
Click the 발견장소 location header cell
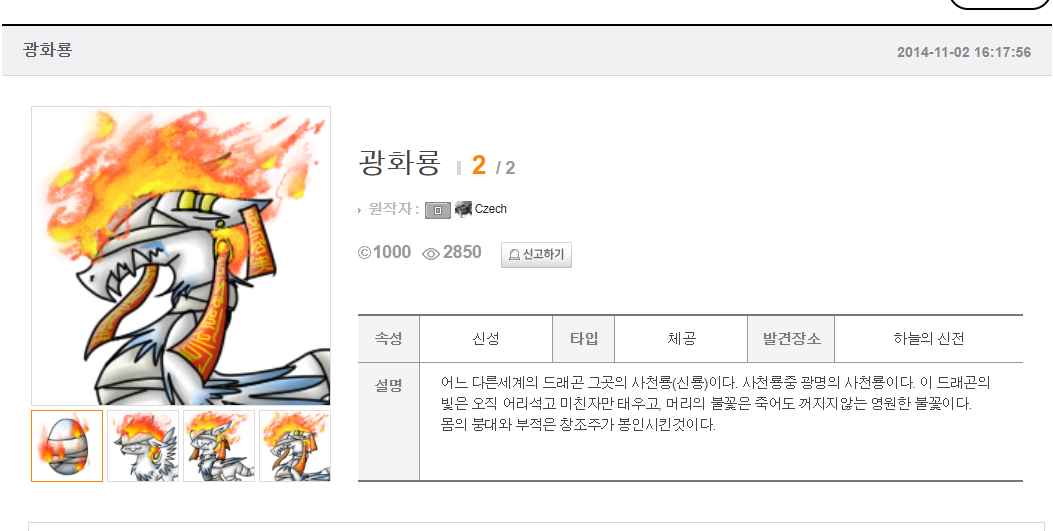pos(791,338)
